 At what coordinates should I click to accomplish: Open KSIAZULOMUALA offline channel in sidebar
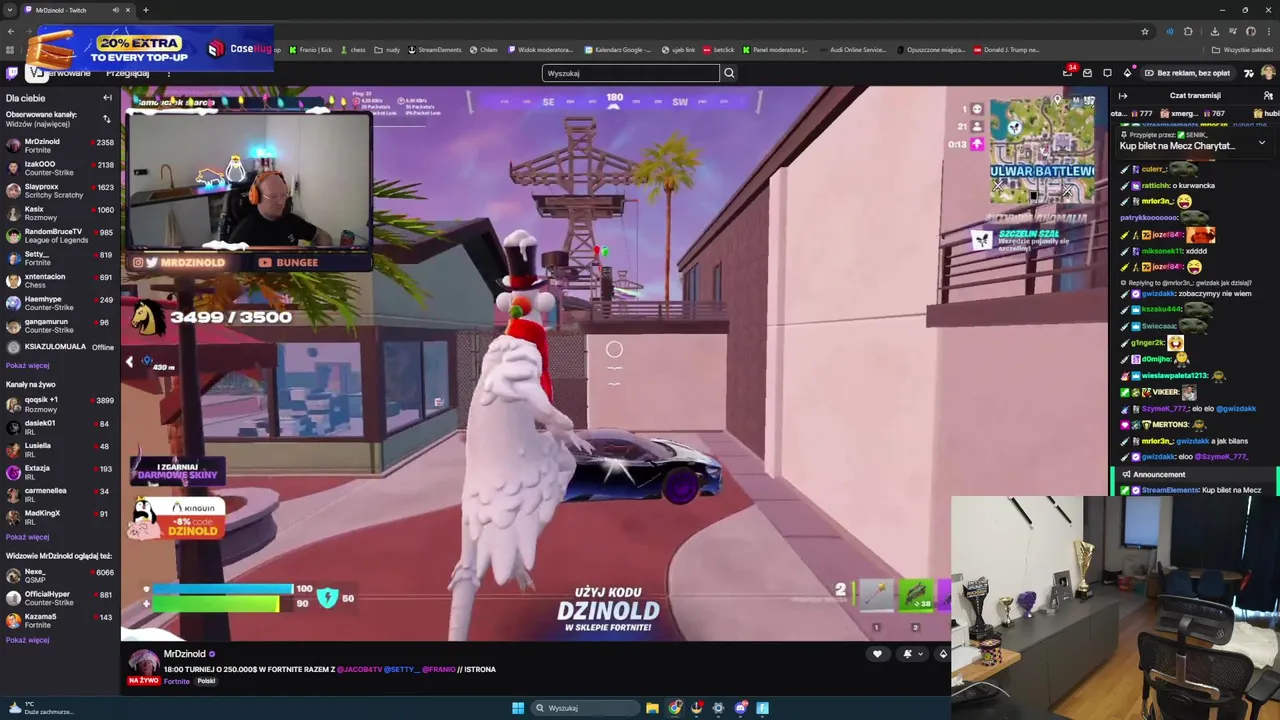click(x=59, y=347)
